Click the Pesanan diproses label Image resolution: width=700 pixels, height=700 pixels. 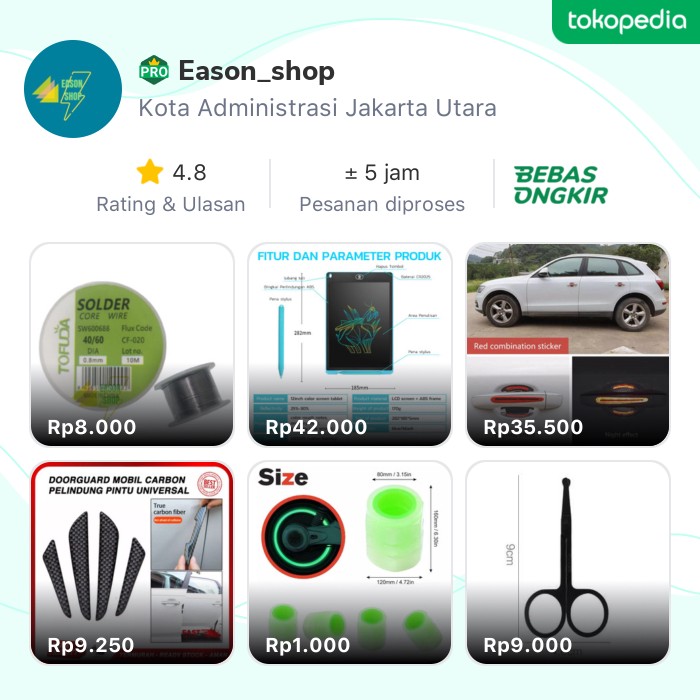pos(382,204)
